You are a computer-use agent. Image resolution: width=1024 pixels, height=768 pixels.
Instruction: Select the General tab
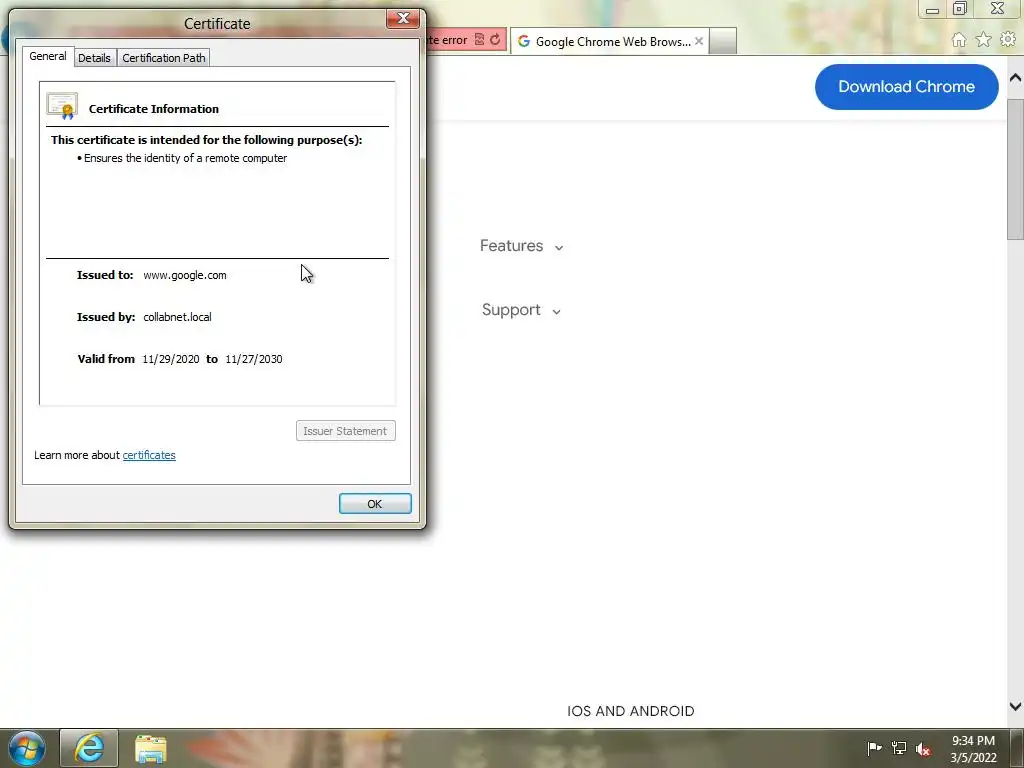[x=48, y=56]
